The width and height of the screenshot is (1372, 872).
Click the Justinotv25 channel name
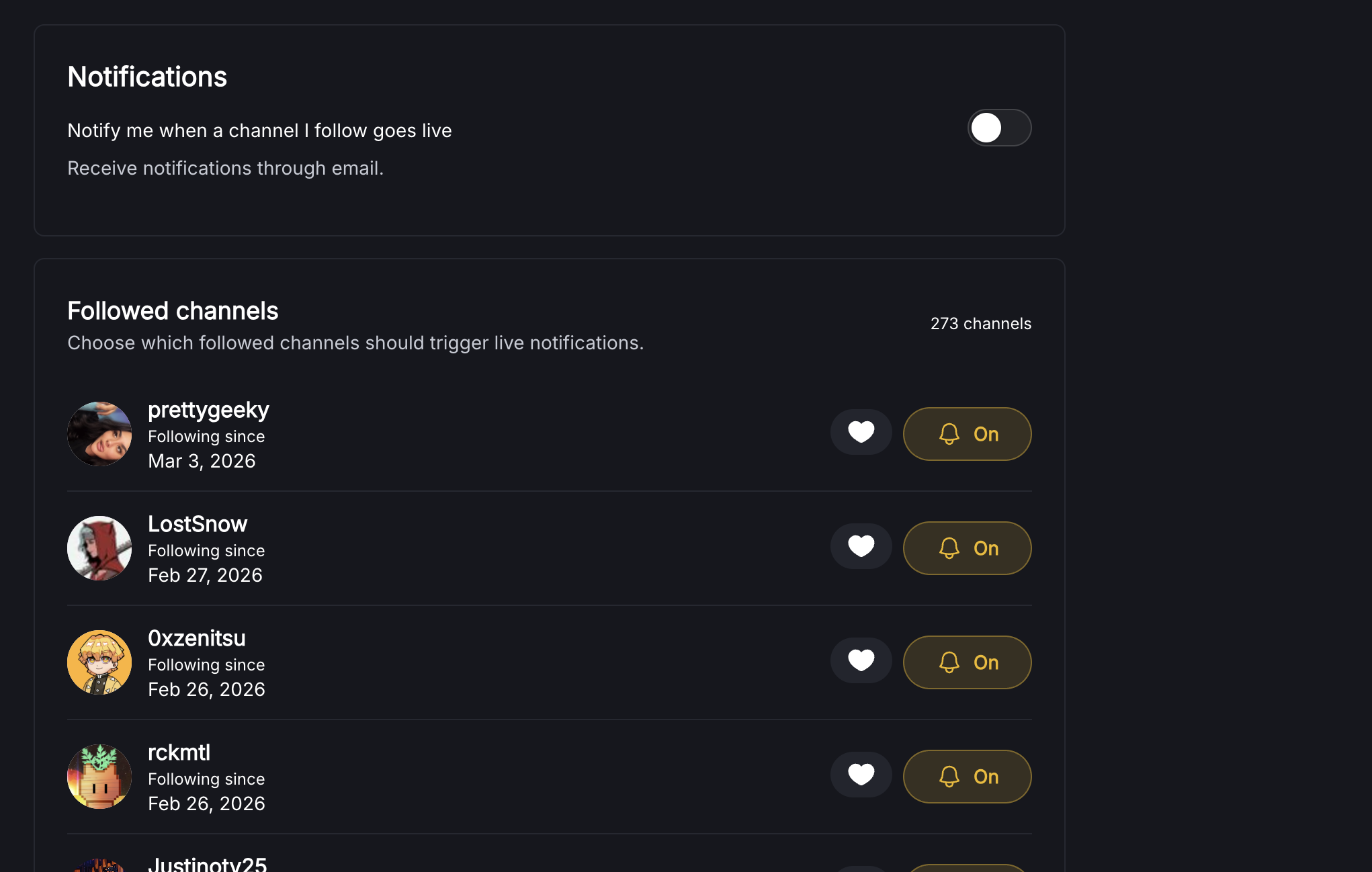(207, 864)
